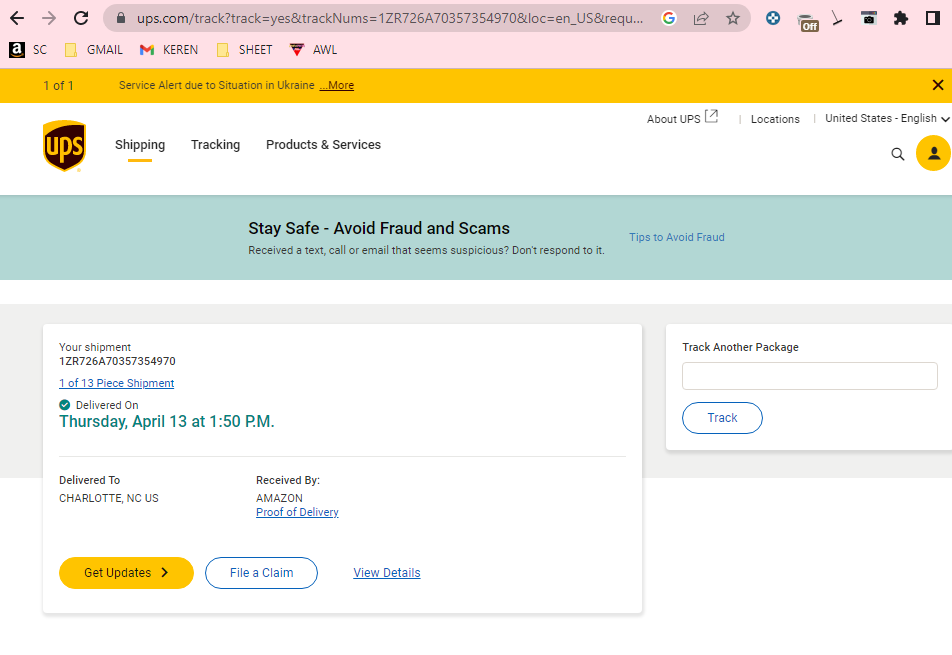Open the SHEET bookmark folder

point(245,50)
